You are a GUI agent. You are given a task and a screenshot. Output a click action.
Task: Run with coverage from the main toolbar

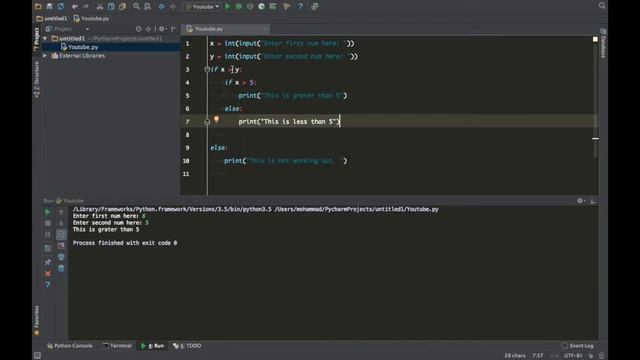coord(250,6)
